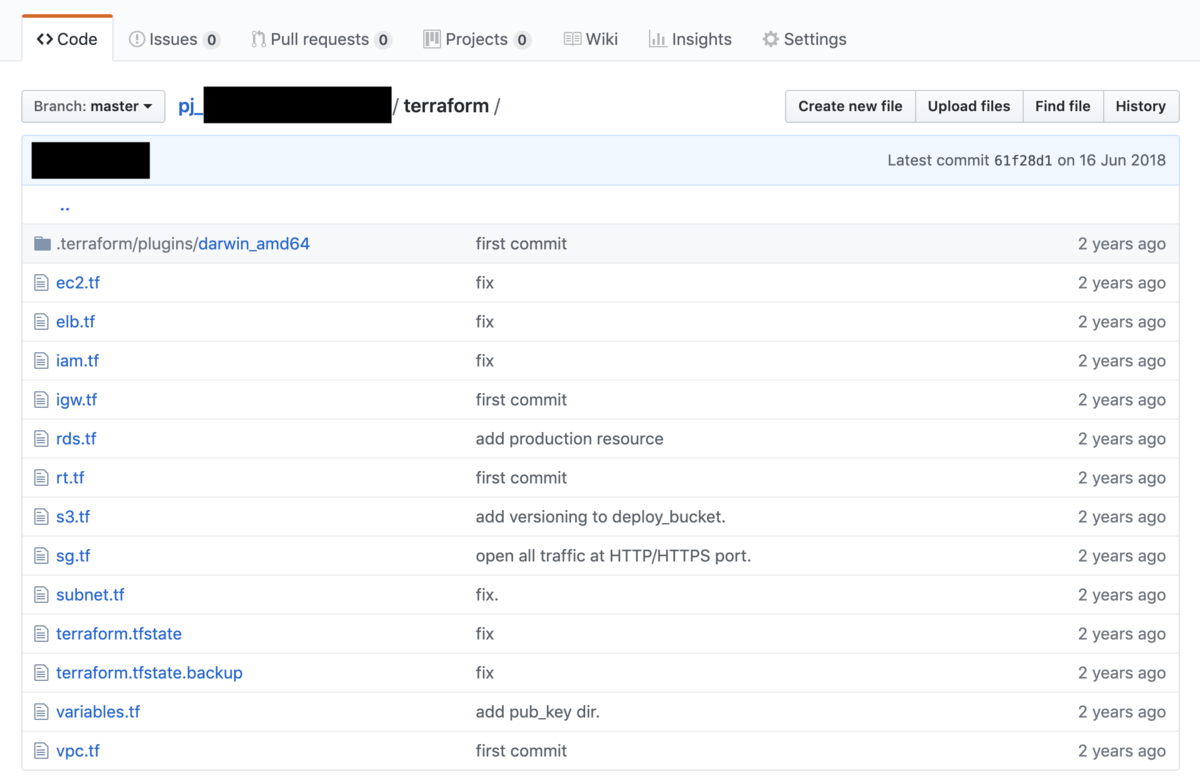Open the darwin_amd64 folder link
This screenshot has width=1200, height=779.
pyautogui.click(x=254, y=244)
